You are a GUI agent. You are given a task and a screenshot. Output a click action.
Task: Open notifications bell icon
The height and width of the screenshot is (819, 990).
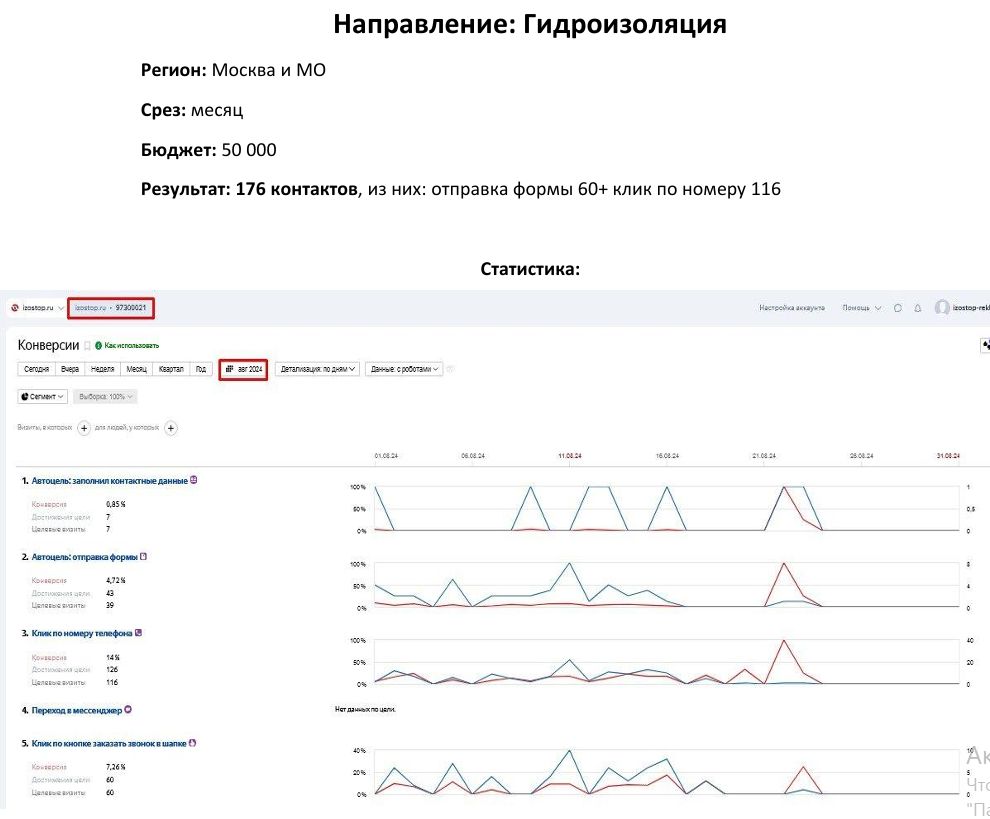918,308
